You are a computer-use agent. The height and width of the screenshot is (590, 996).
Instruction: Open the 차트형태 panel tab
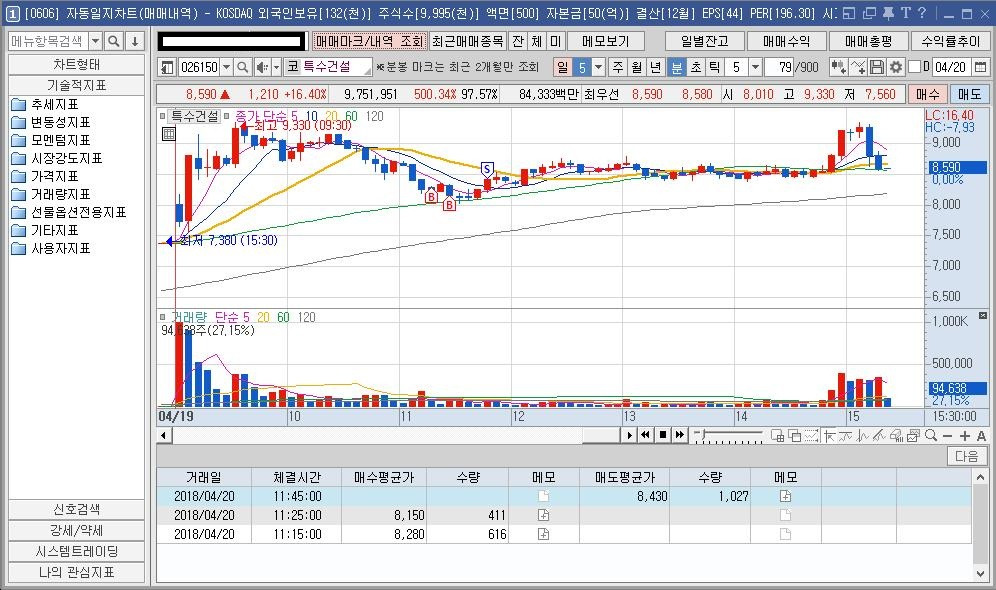point(76,64)
